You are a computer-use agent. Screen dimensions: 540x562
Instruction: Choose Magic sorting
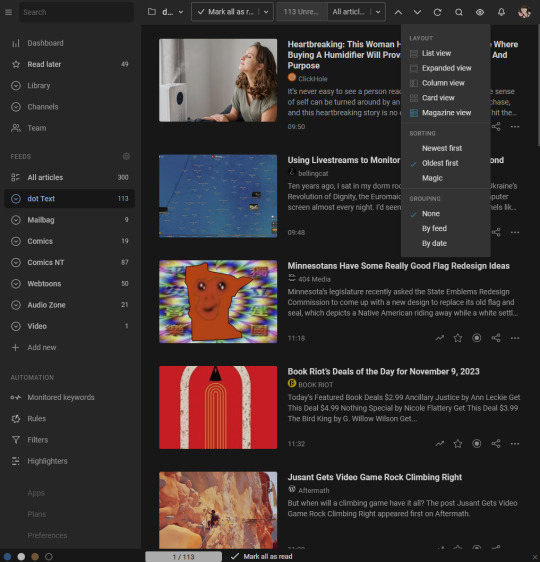445,178
